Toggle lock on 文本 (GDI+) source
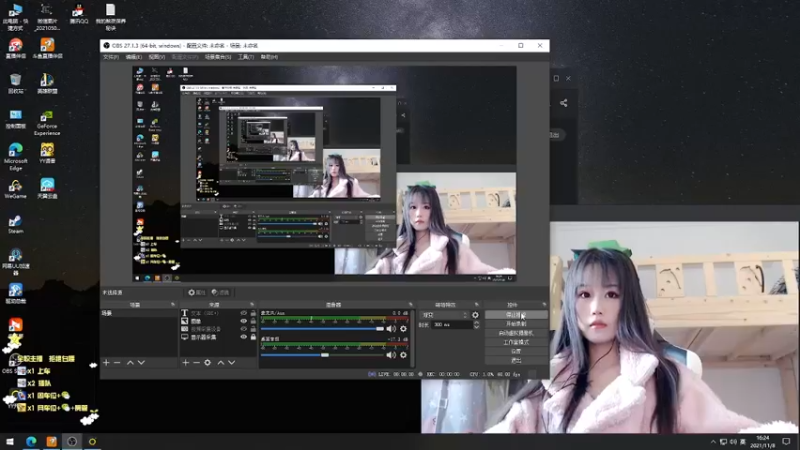 tap(253, 313)
